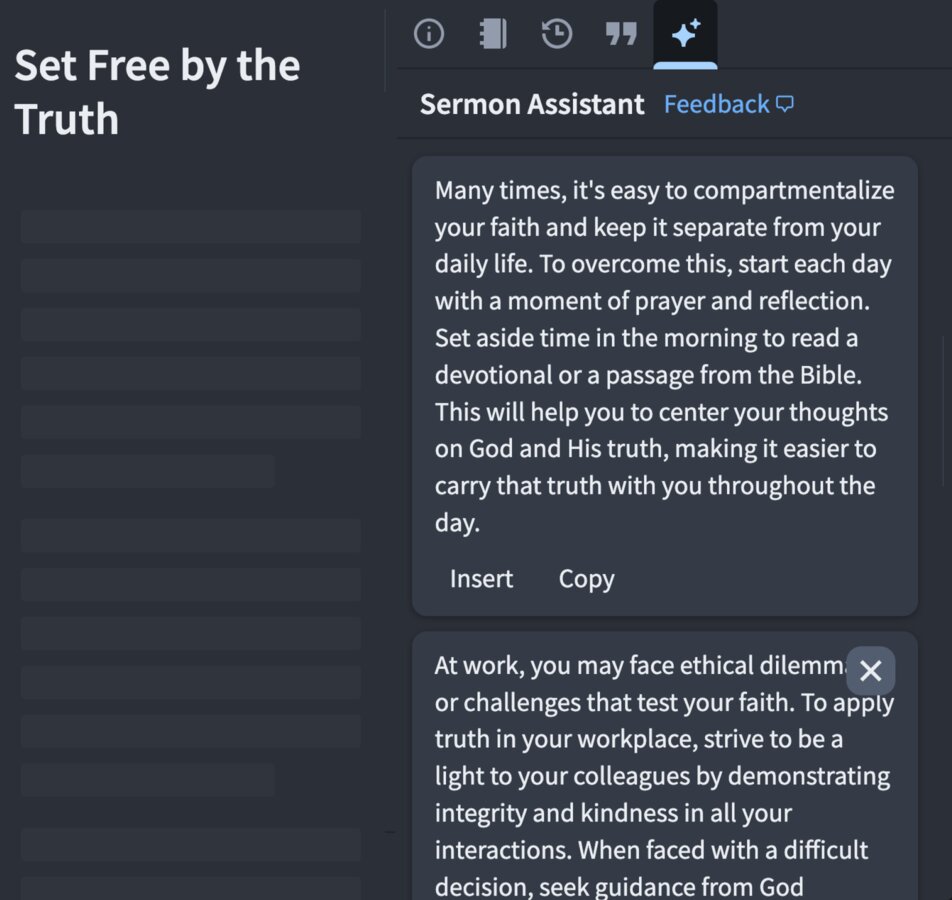The height and width of the screenshot is (900, 952).
Task: Click the speech bubble icon beside Feedback
Action: coord(784,104)
